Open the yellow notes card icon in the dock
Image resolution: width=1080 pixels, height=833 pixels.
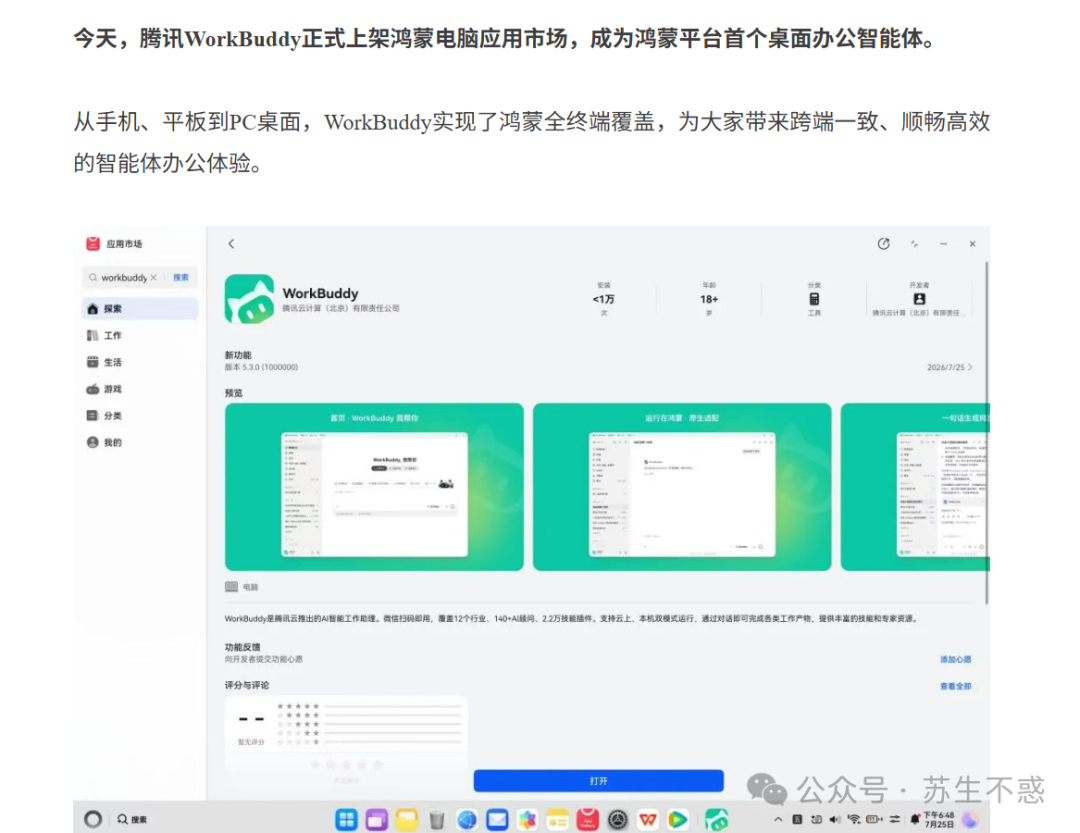pos(557,820)
